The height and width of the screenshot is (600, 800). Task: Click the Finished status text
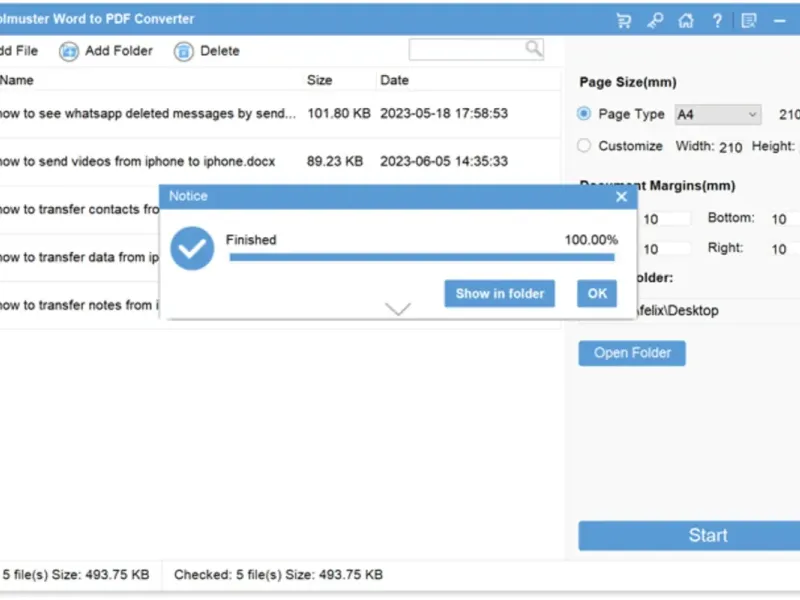pyautogui.click(x=251, y=240)
